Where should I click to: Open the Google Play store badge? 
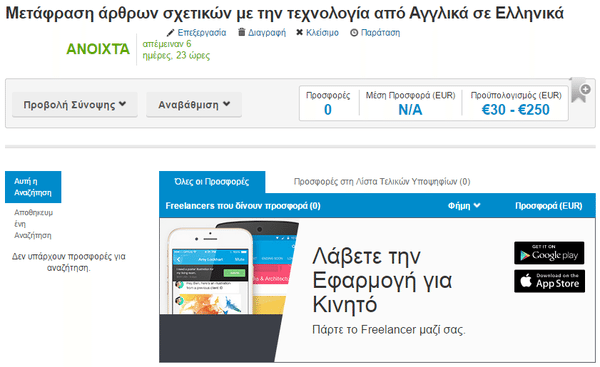click(549, 253)
